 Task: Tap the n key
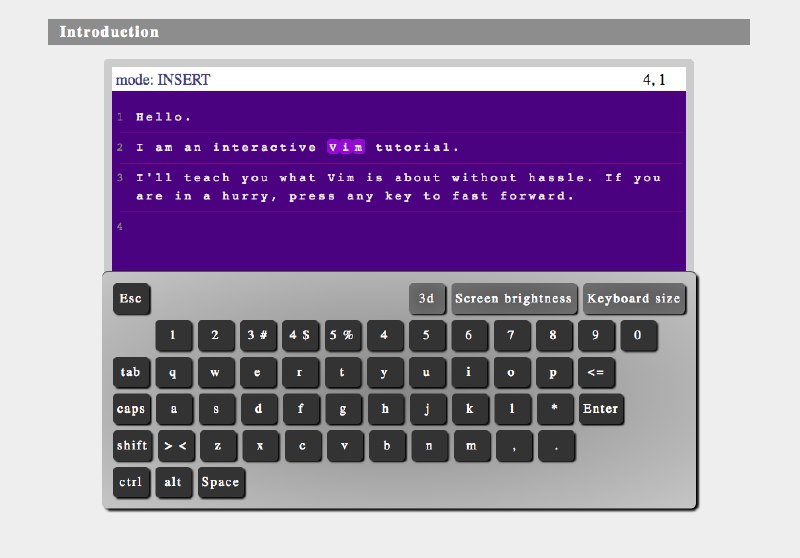pyautogui.click(x=430, y=445)
